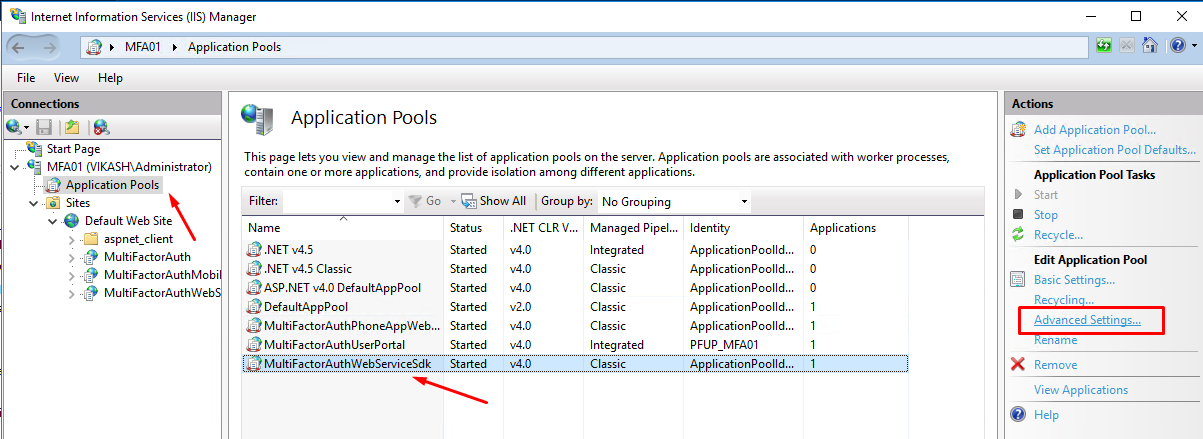Select Default Web Site in tree
Screen dimensions: 1203x439
(x=128, y=221)
